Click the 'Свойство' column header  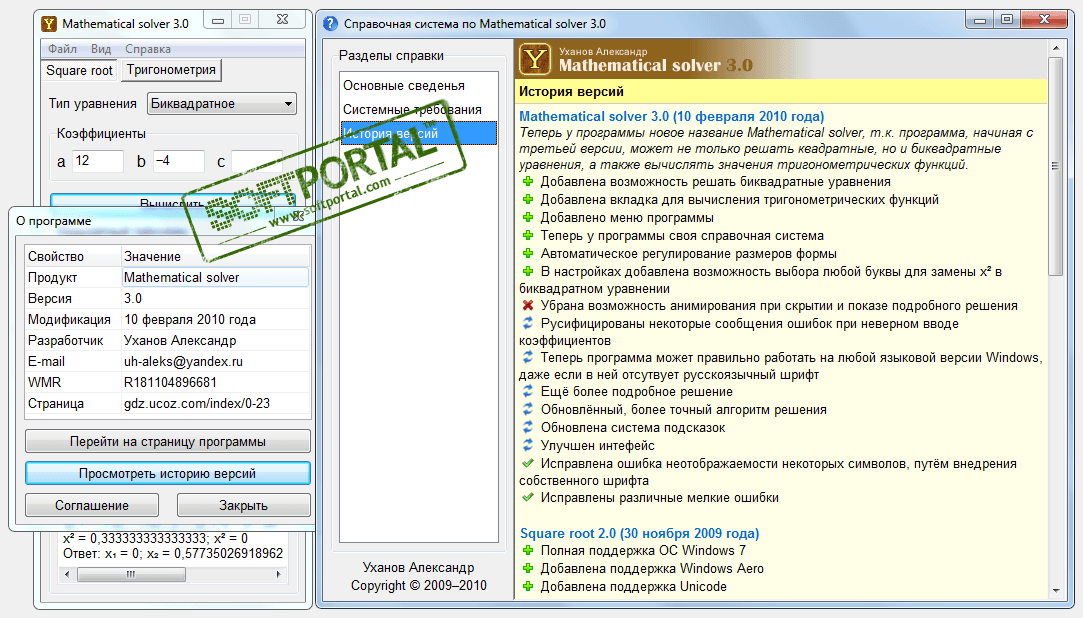(x=73, y=256)
